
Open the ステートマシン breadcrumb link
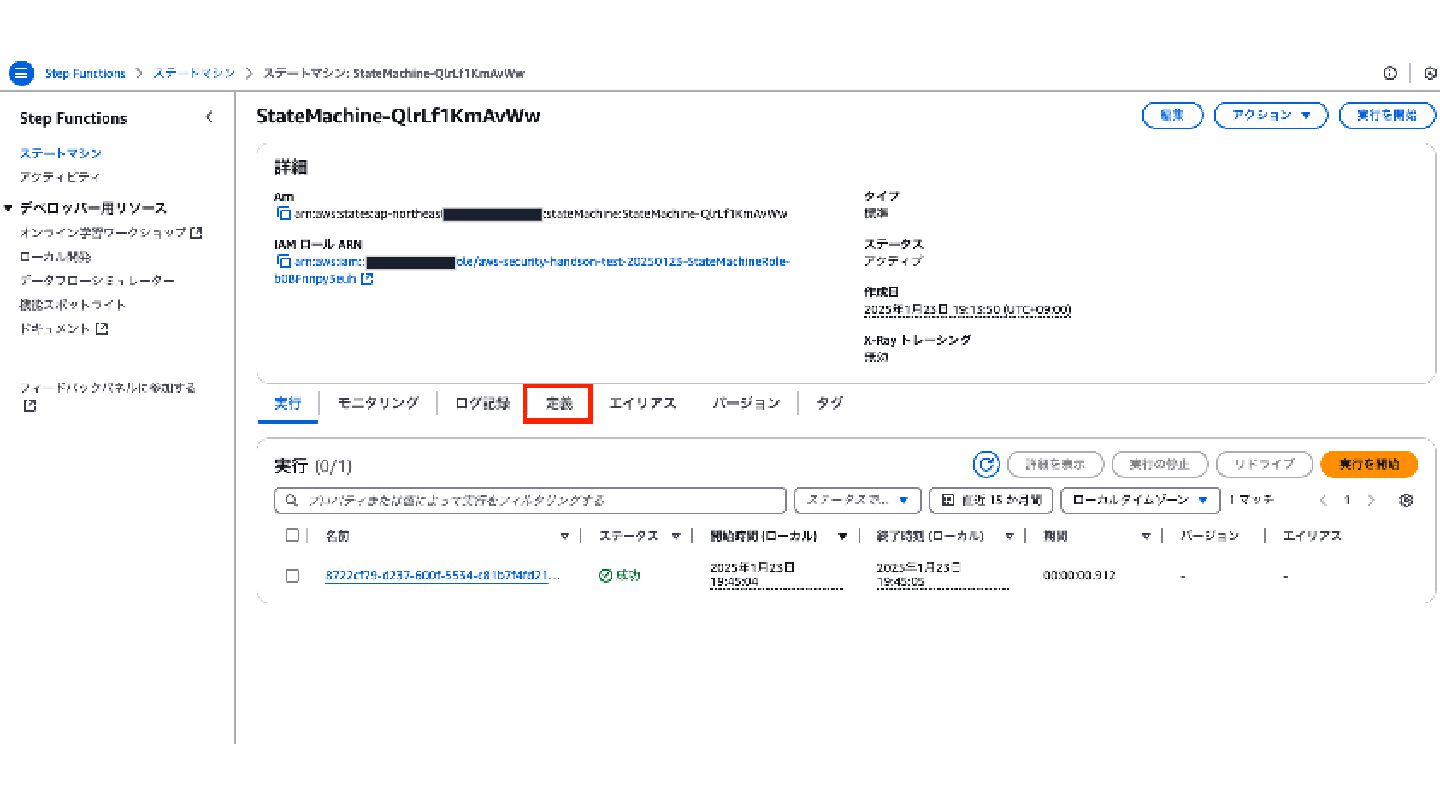click(194, 74)
